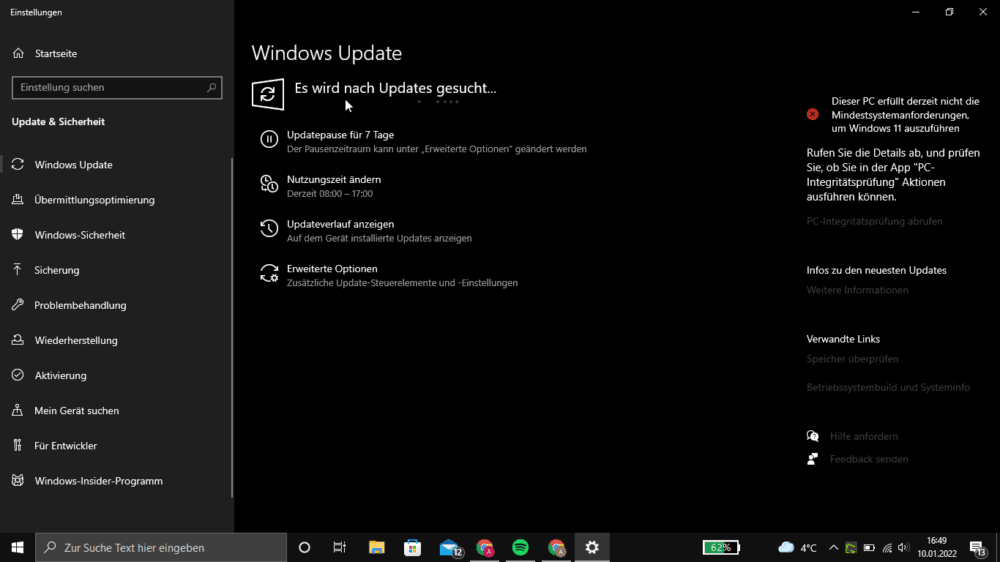Pause updates via Updatepause für 7 Tage
1000x562 pixels.
pos(341,135)
